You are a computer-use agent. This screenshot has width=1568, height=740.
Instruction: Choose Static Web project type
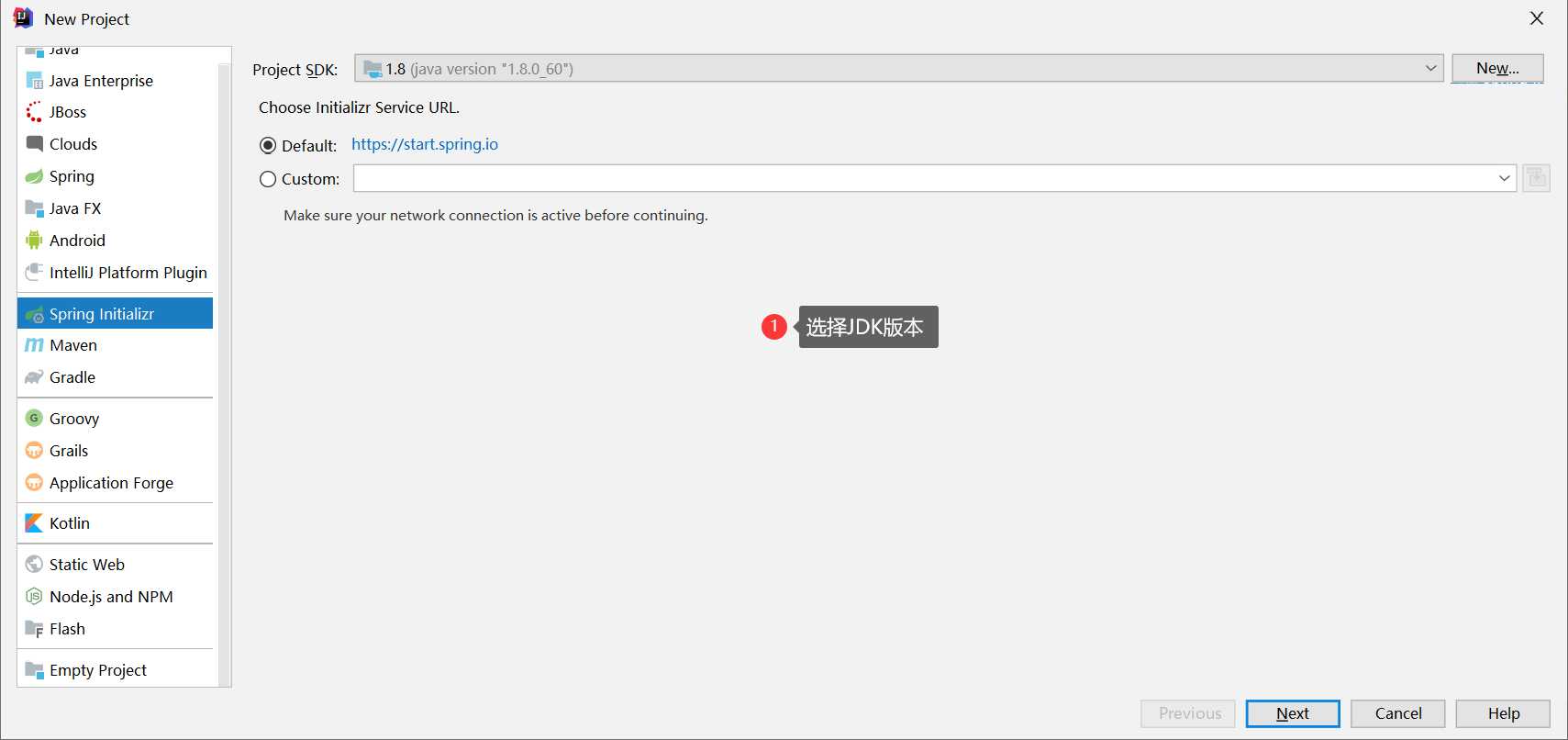tap(115, 565)
